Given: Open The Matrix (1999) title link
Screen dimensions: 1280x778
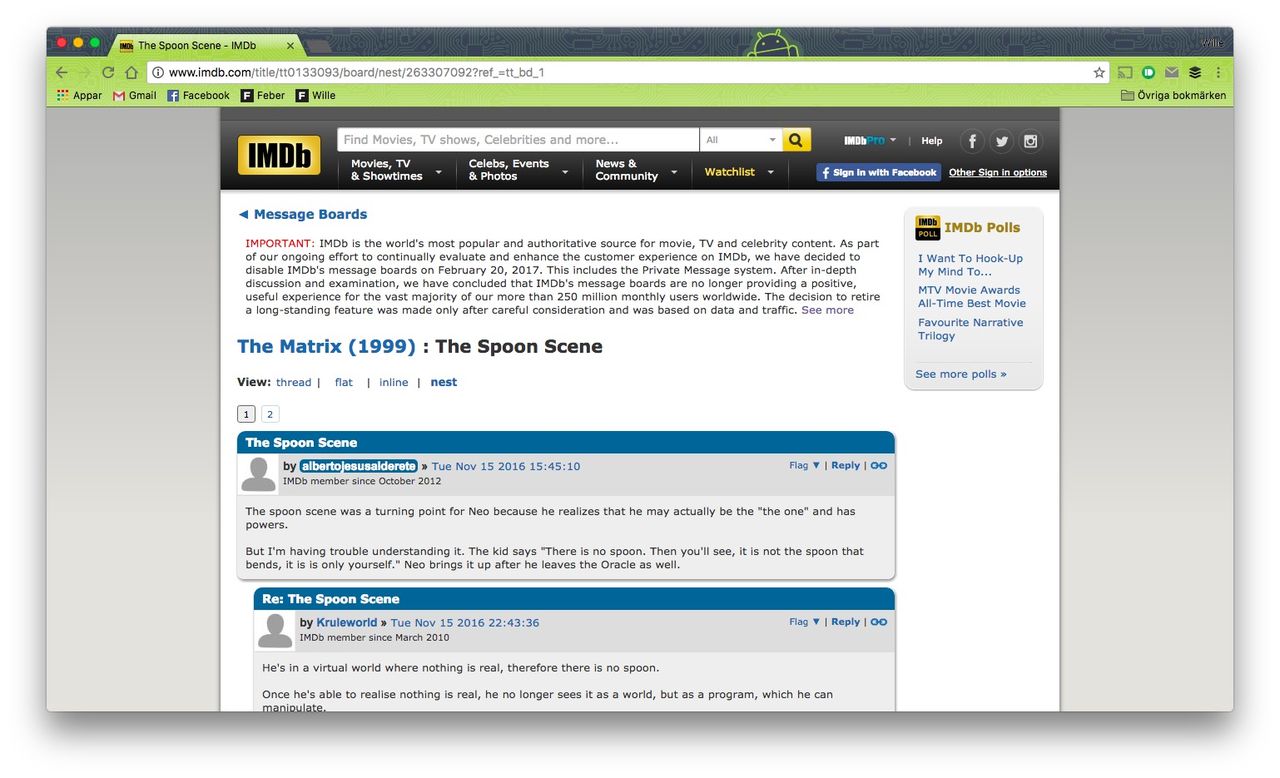Looking at the screenshot, I should tap(326, 347).
